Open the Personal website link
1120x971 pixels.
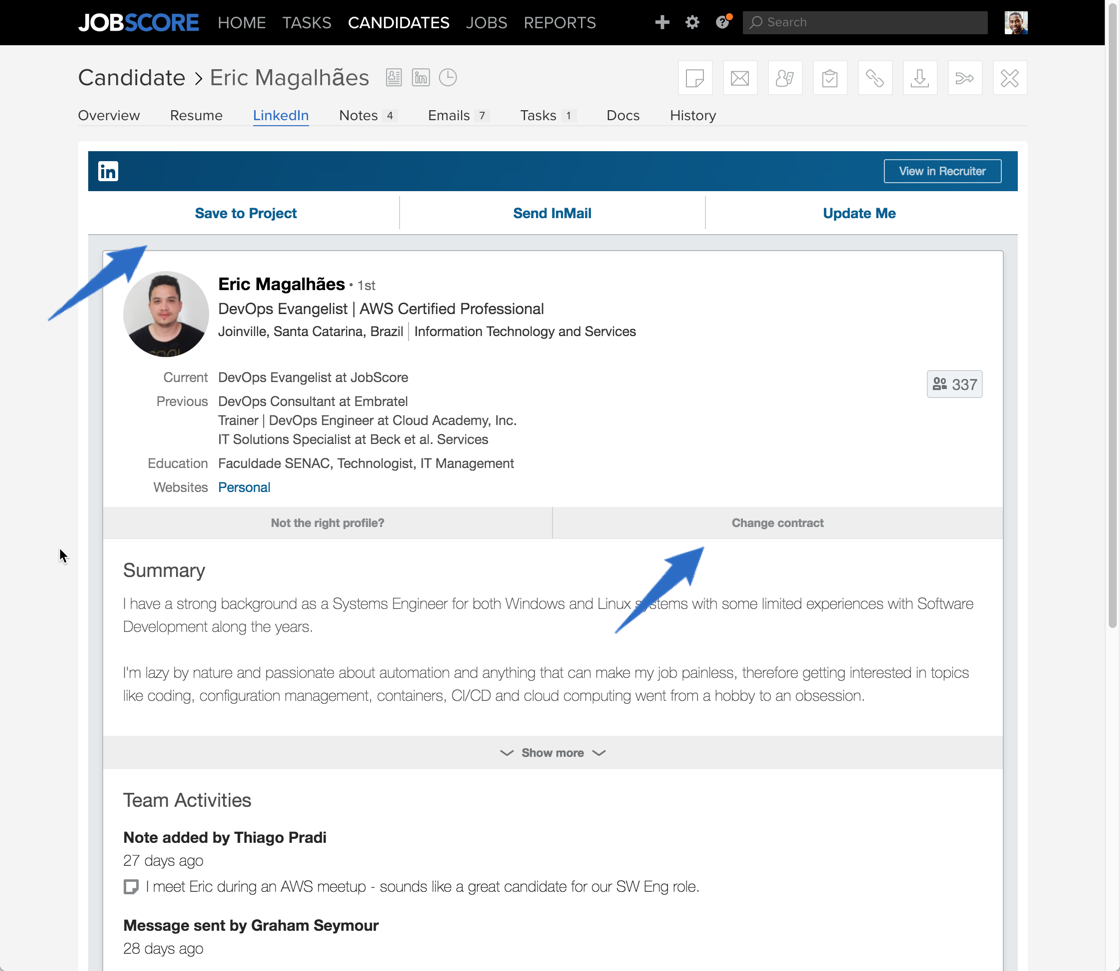(244, 487)
